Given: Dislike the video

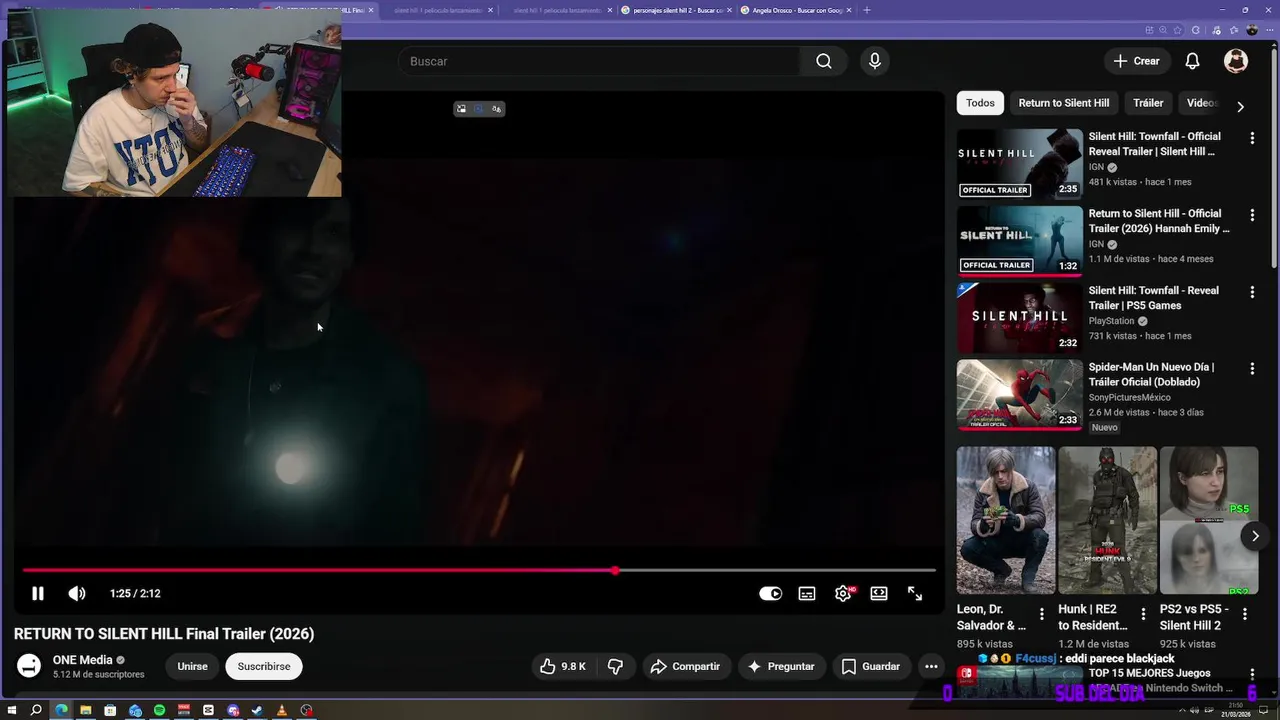Looking at the screenshot, I should (616, 666).
